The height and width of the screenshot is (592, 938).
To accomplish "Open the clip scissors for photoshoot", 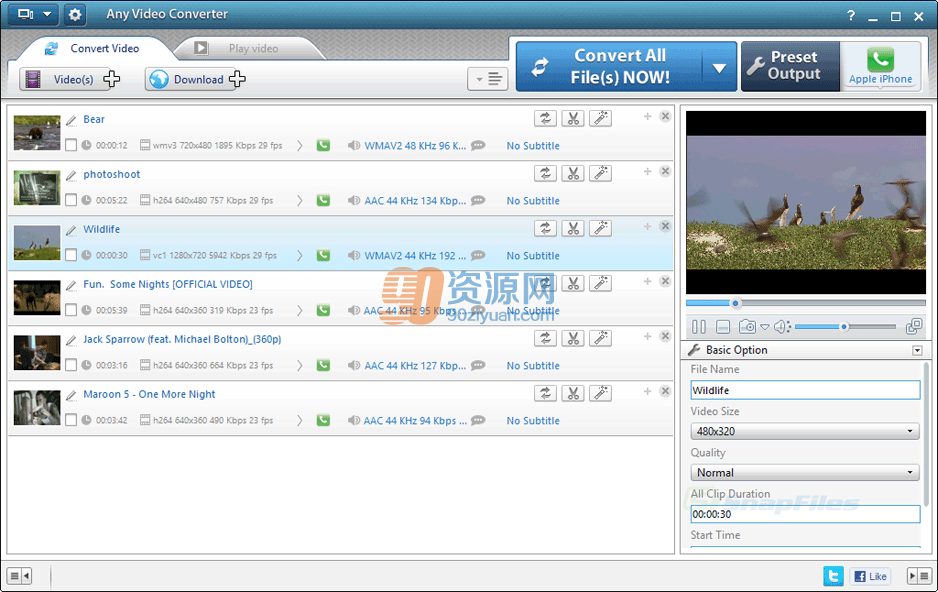I will [572, 173].
